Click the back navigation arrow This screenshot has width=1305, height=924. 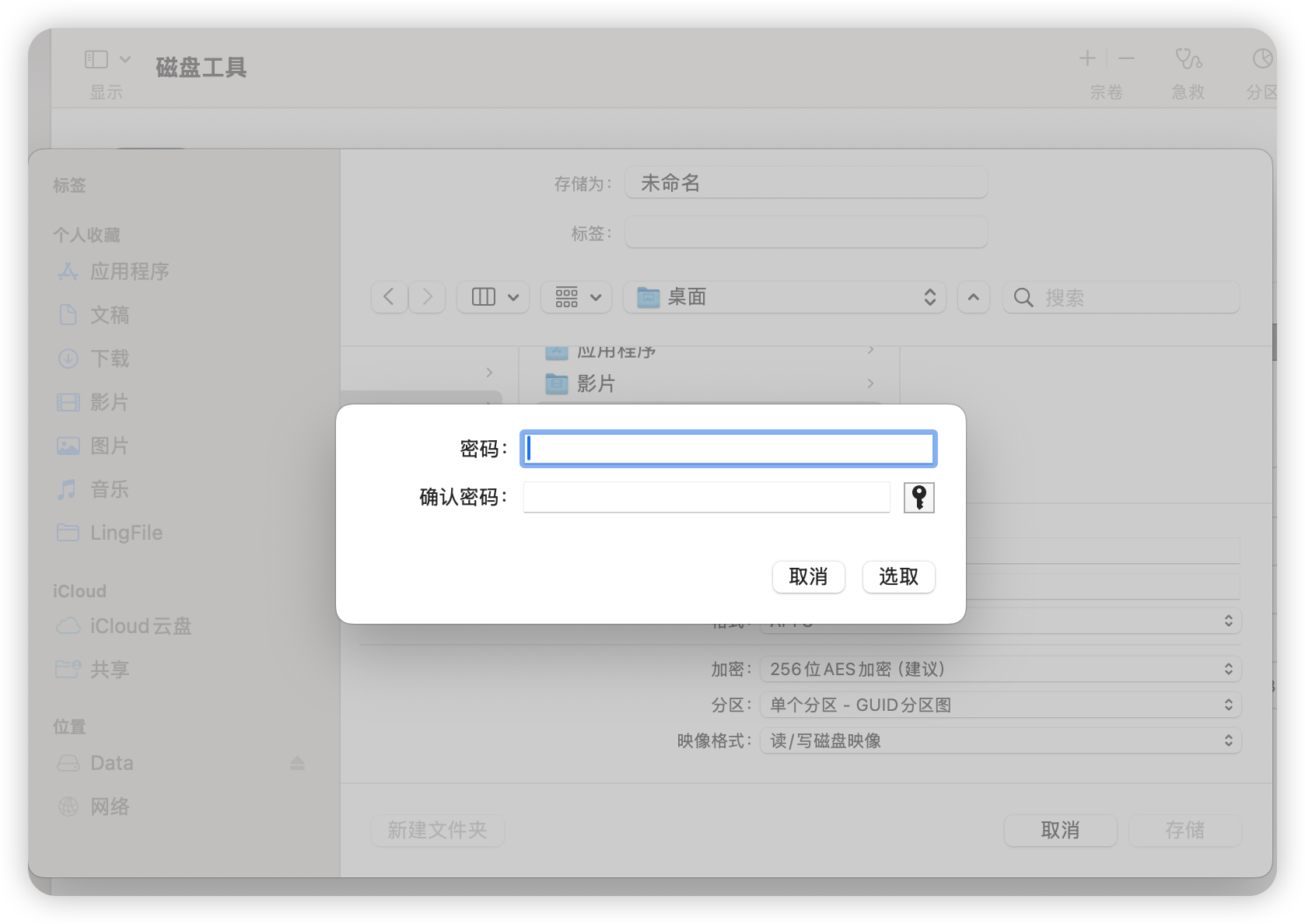point(390,297)
